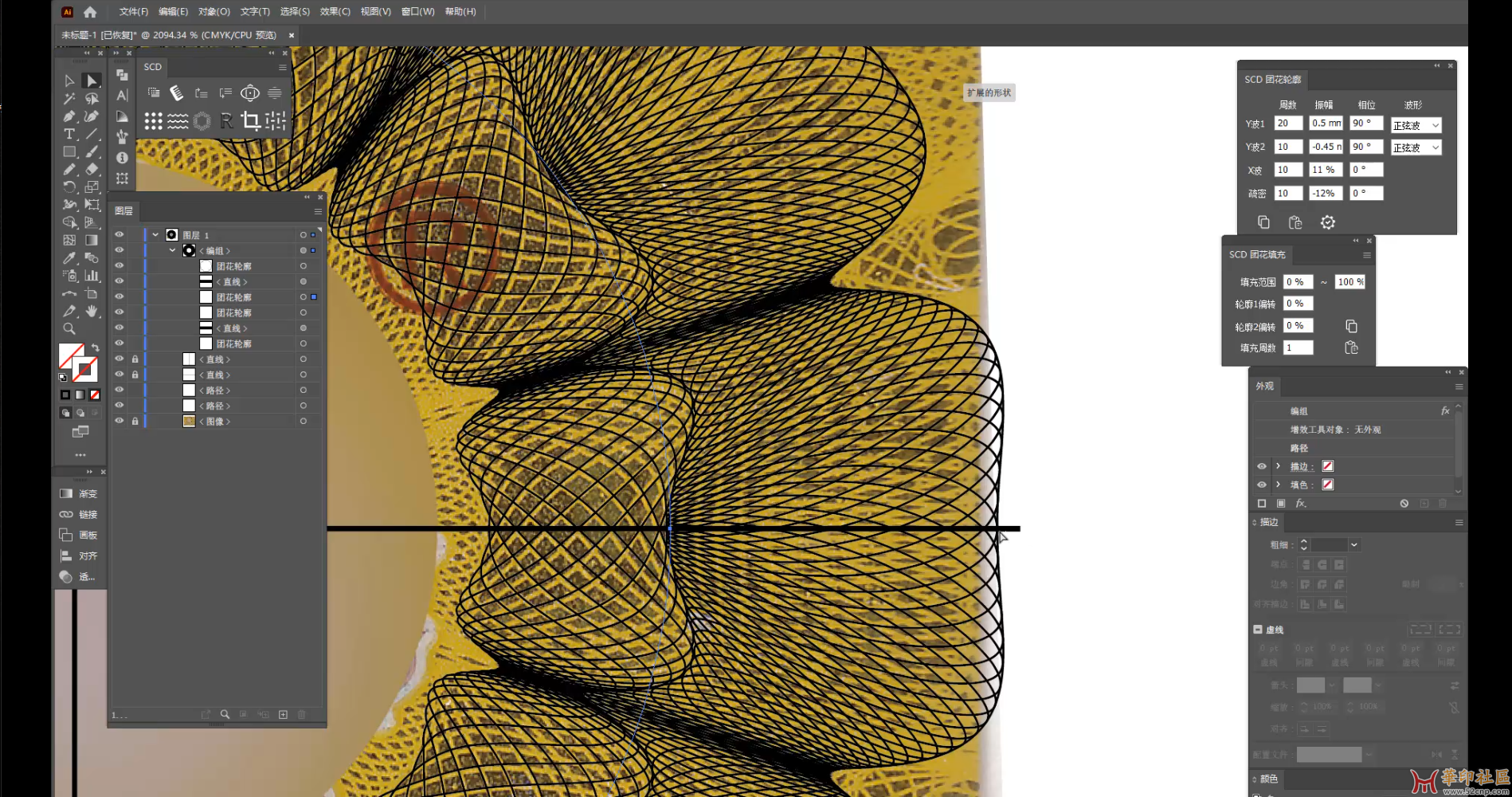The width and height of the screenshot is (1512, 797).
Task: Enable the 虚线 dashed line checkbox
Action: (x=1258, y=630)
